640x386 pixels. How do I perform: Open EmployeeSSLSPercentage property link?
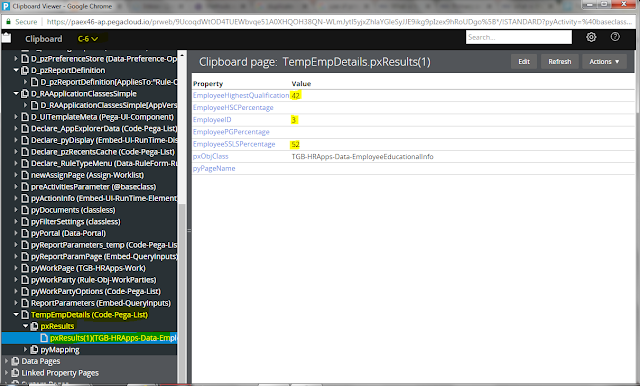(234, 144)
